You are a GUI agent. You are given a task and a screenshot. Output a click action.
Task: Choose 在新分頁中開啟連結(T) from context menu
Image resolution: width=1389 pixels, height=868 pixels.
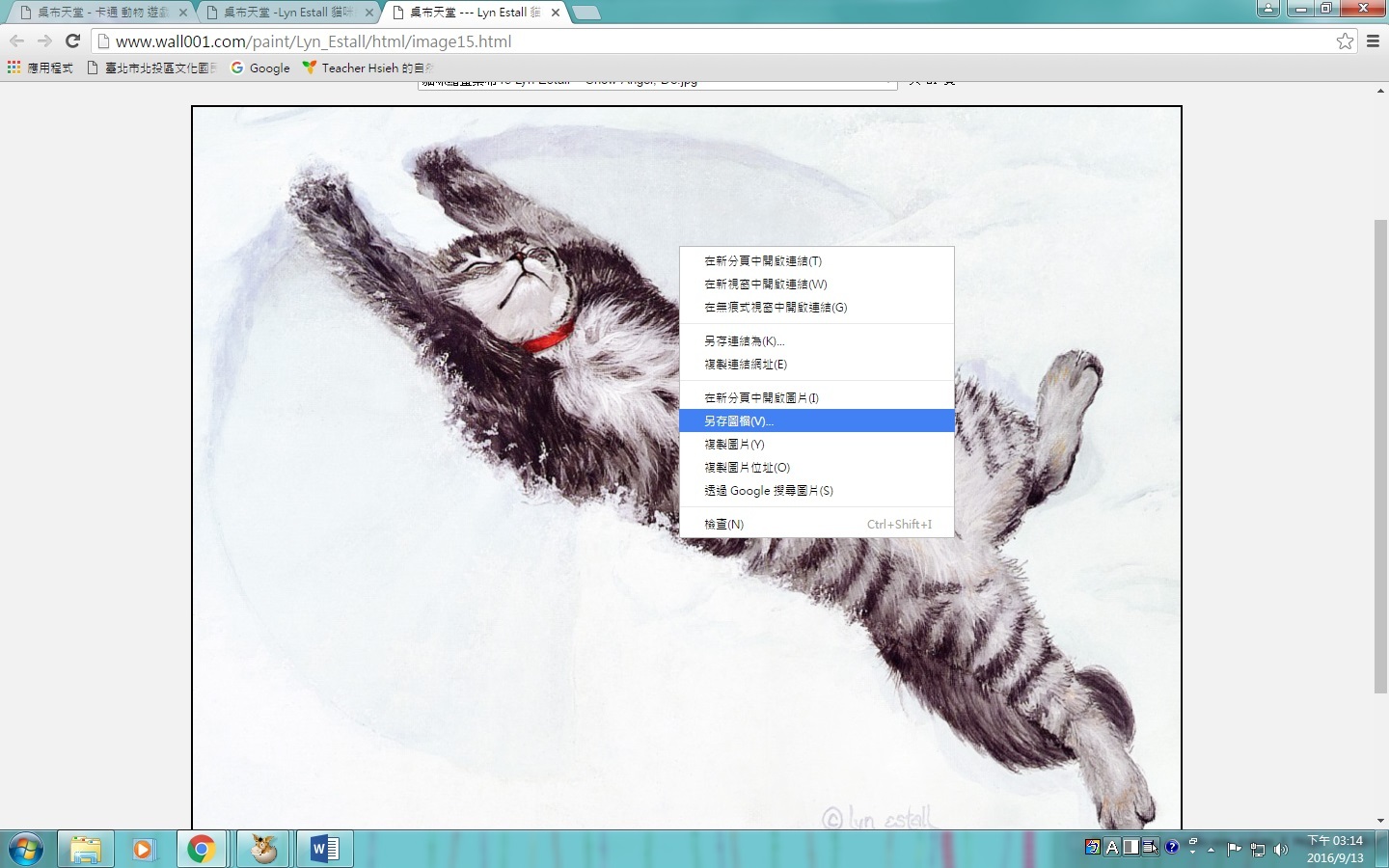click(x=817, y=260)
